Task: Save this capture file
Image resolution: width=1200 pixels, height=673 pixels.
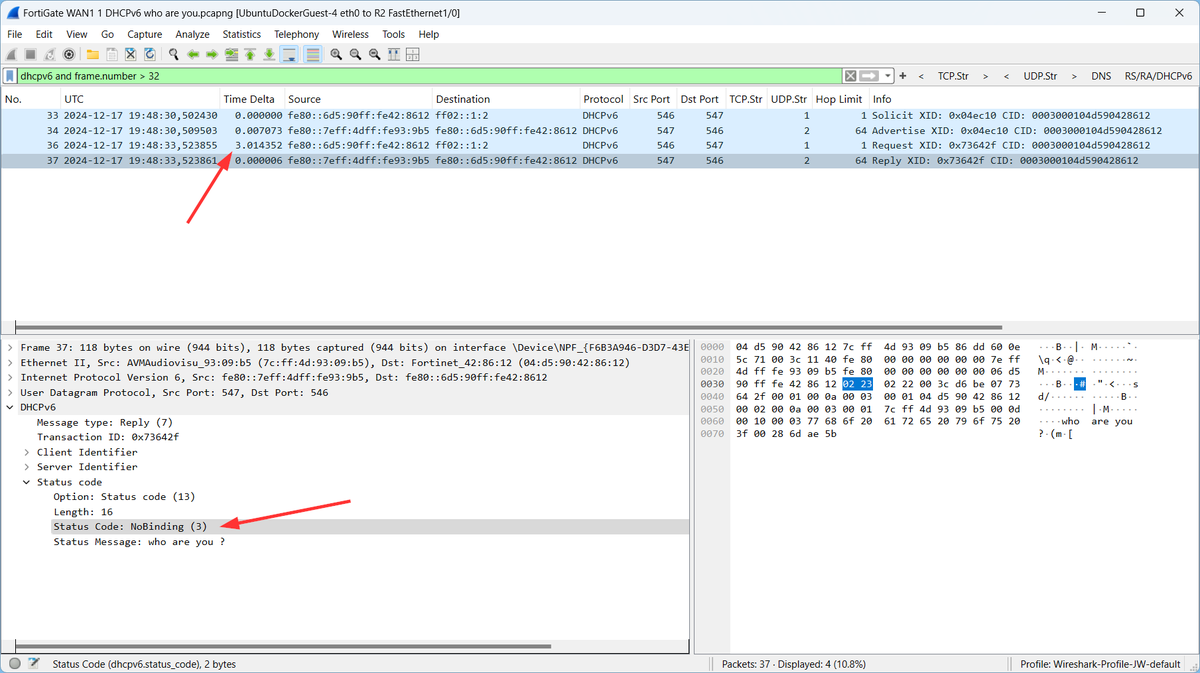Action: 111,54
